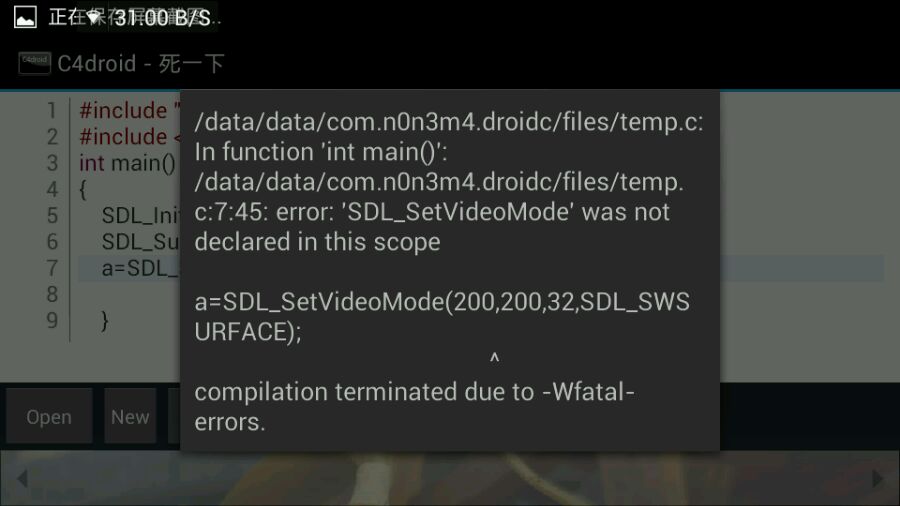
Task: Click the left arrow on the bottom strip
Action: (x=22, y=478)
